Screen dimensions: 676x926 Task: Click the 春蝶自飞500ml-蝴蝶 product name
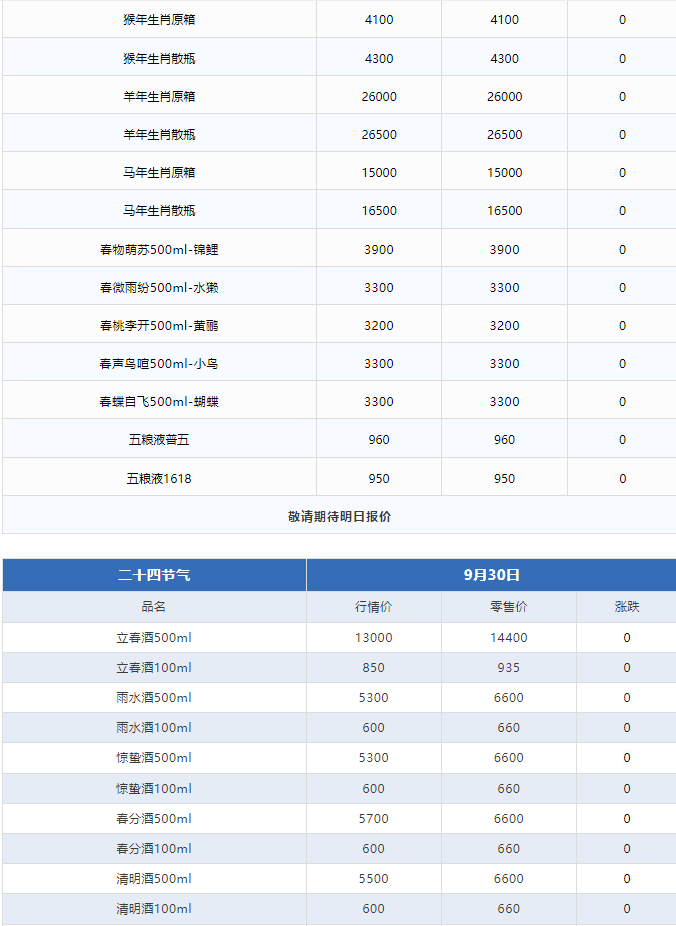coord(159,402)
